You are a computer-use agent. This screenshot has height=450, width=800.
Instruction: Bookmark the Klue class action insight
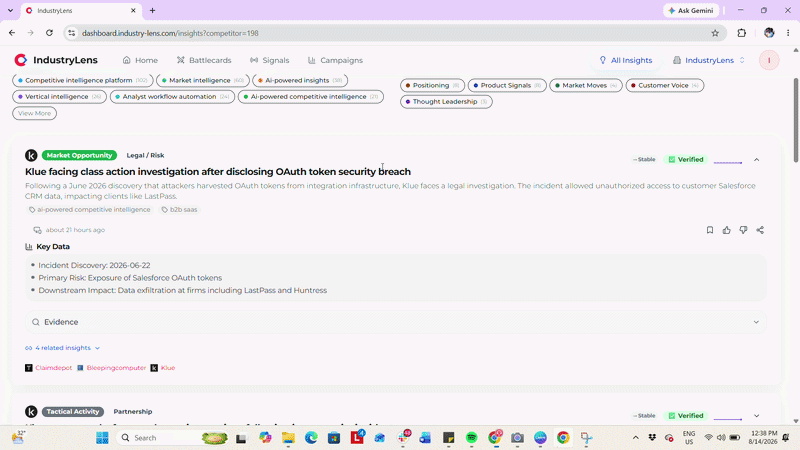[x=710, y=230]
